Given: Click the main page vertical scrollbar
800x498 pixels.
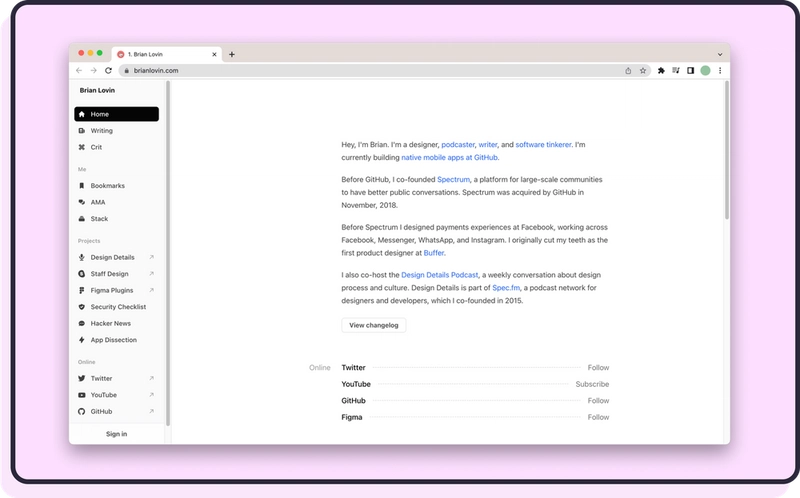Looking at the screenshot, I should pyautogui.click(x=727, y=150).
